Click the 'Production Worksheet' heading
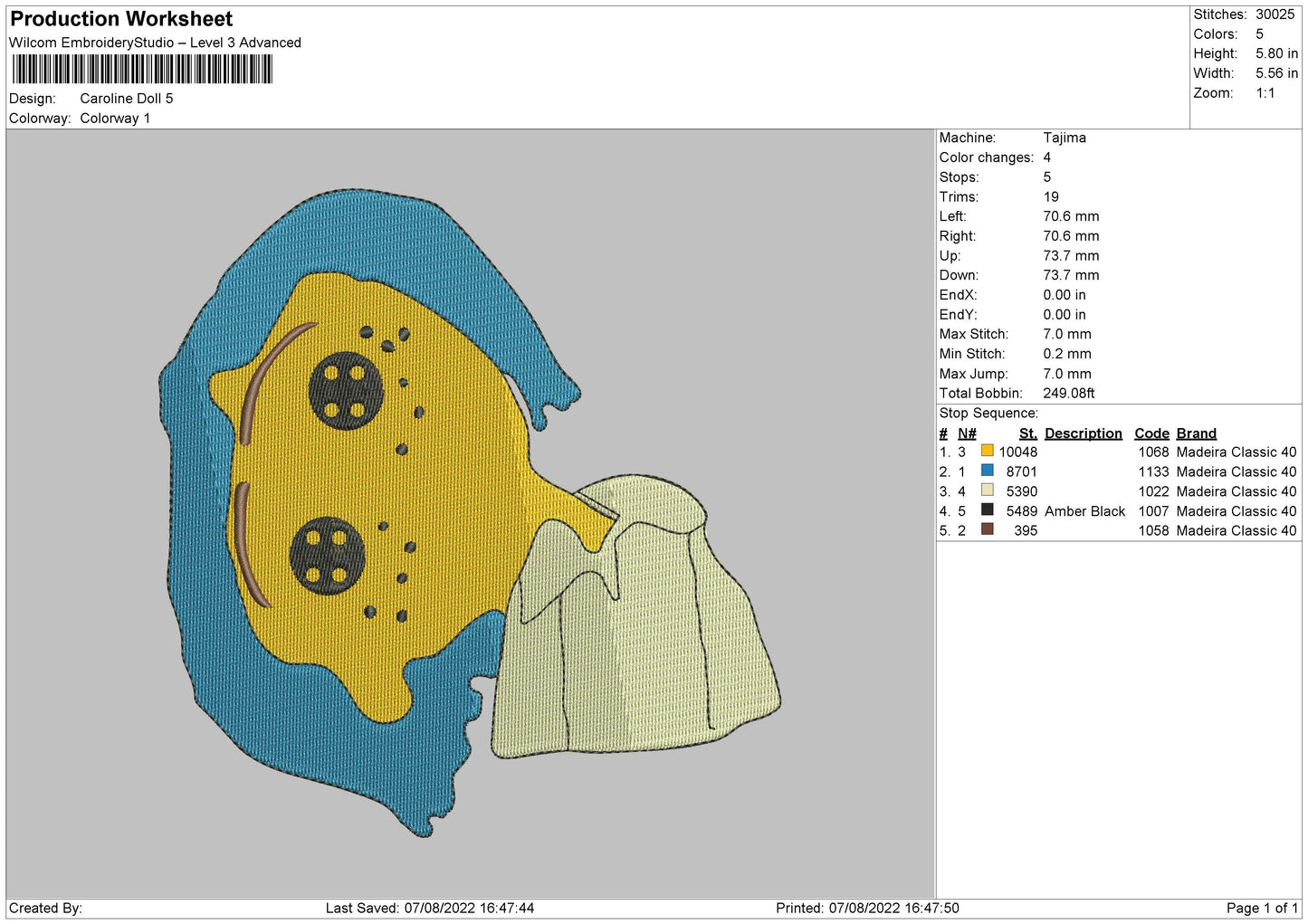1308x924 pixels. coord(121,19)
